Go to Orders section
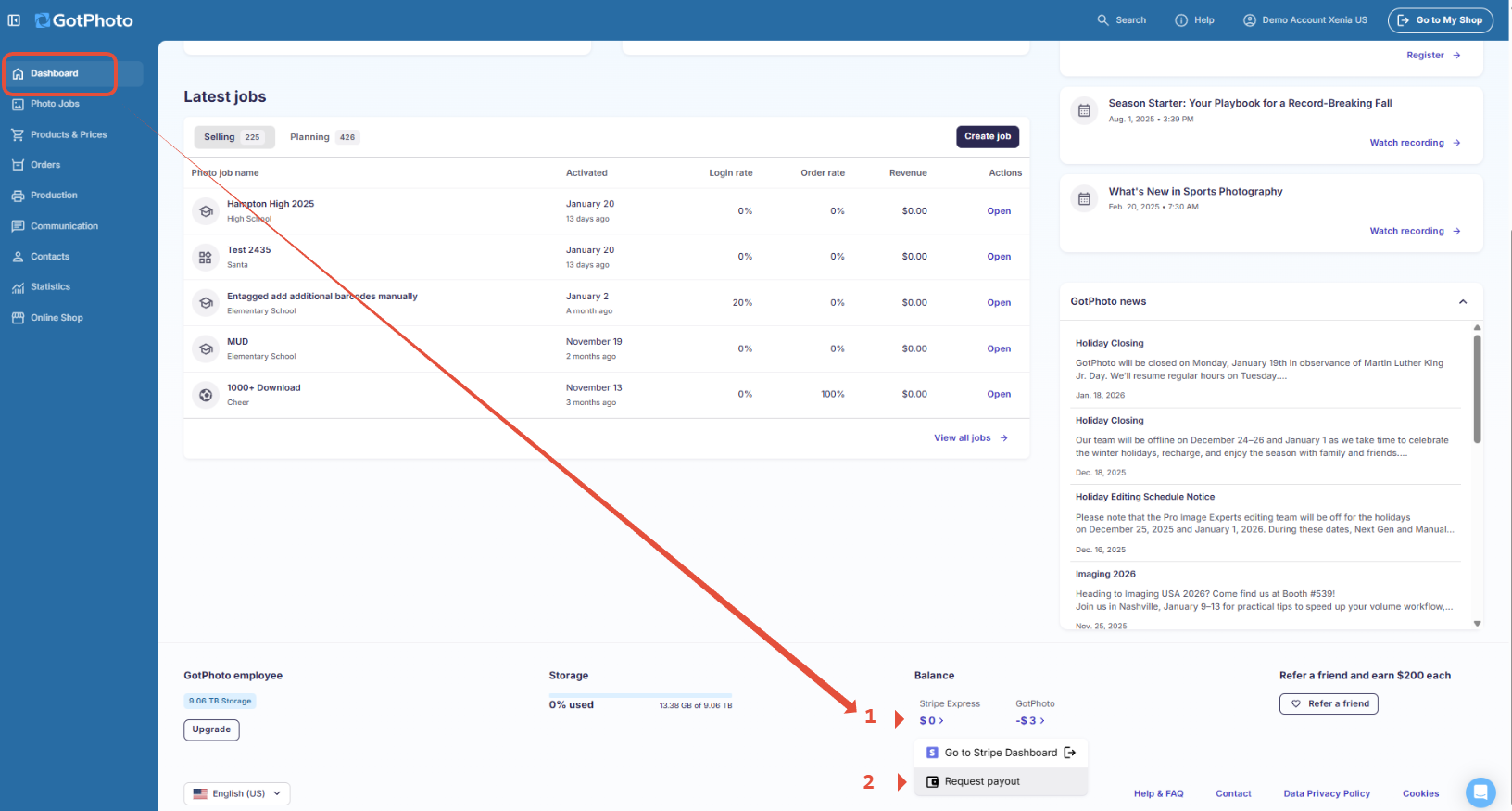Image resolution: width=1512 pixels, height=811 pixels. [x=45, y=165]
